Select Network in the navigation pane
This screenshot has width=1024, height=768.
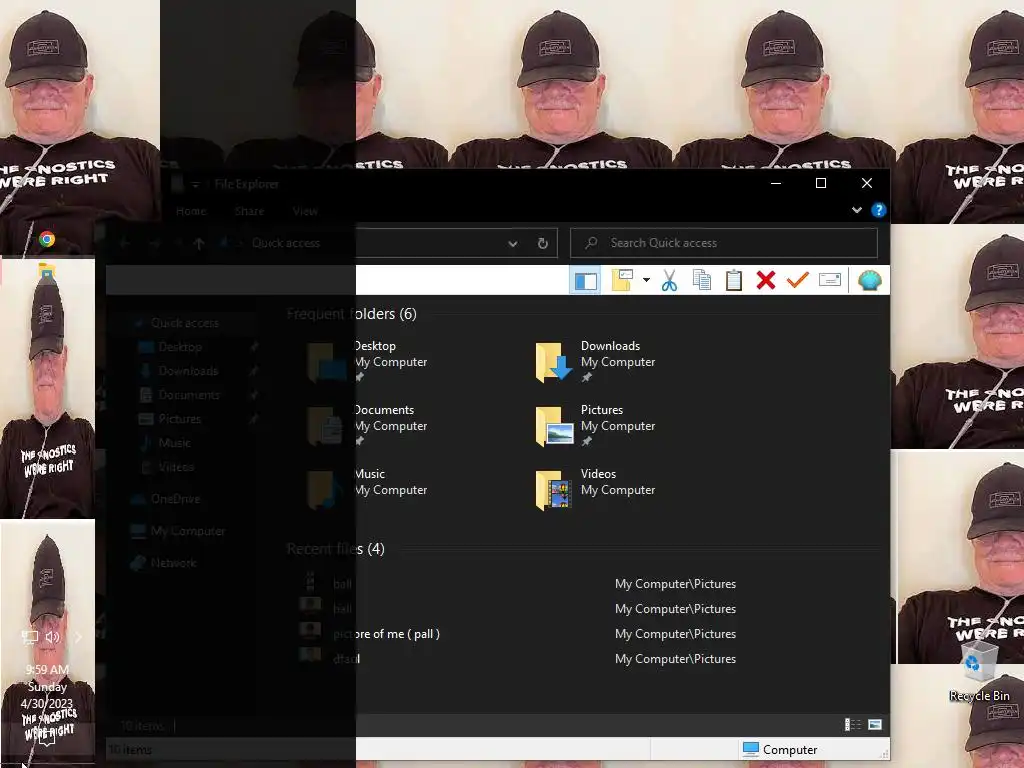point(173,563)
